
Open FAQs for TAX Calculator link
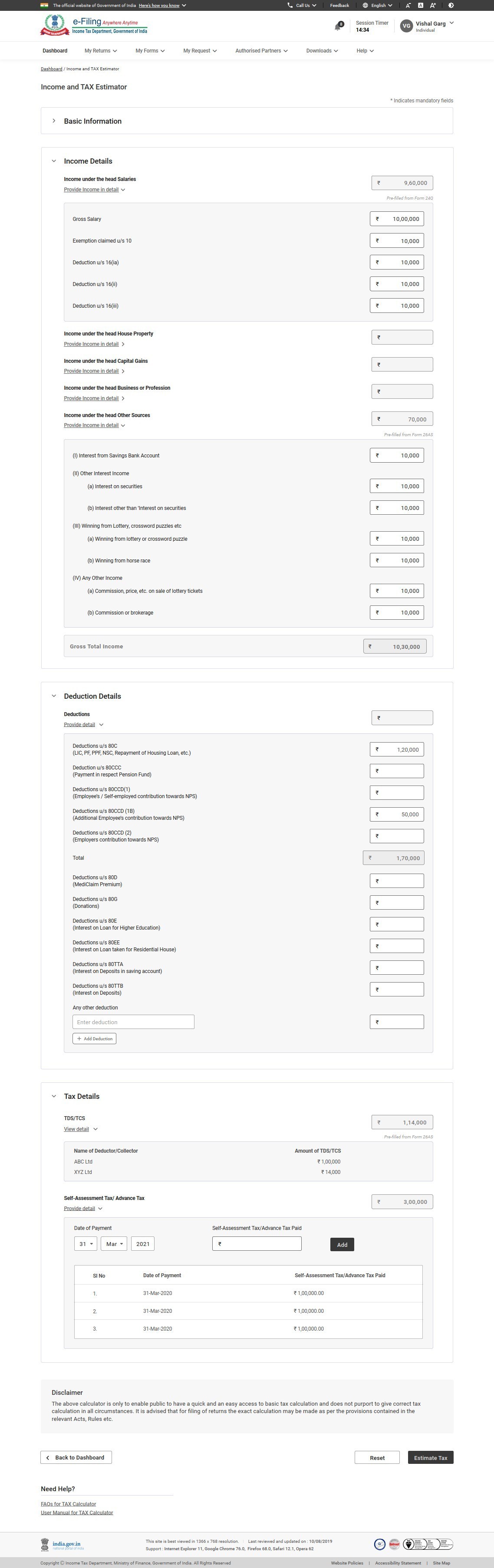coord(68,1503)
